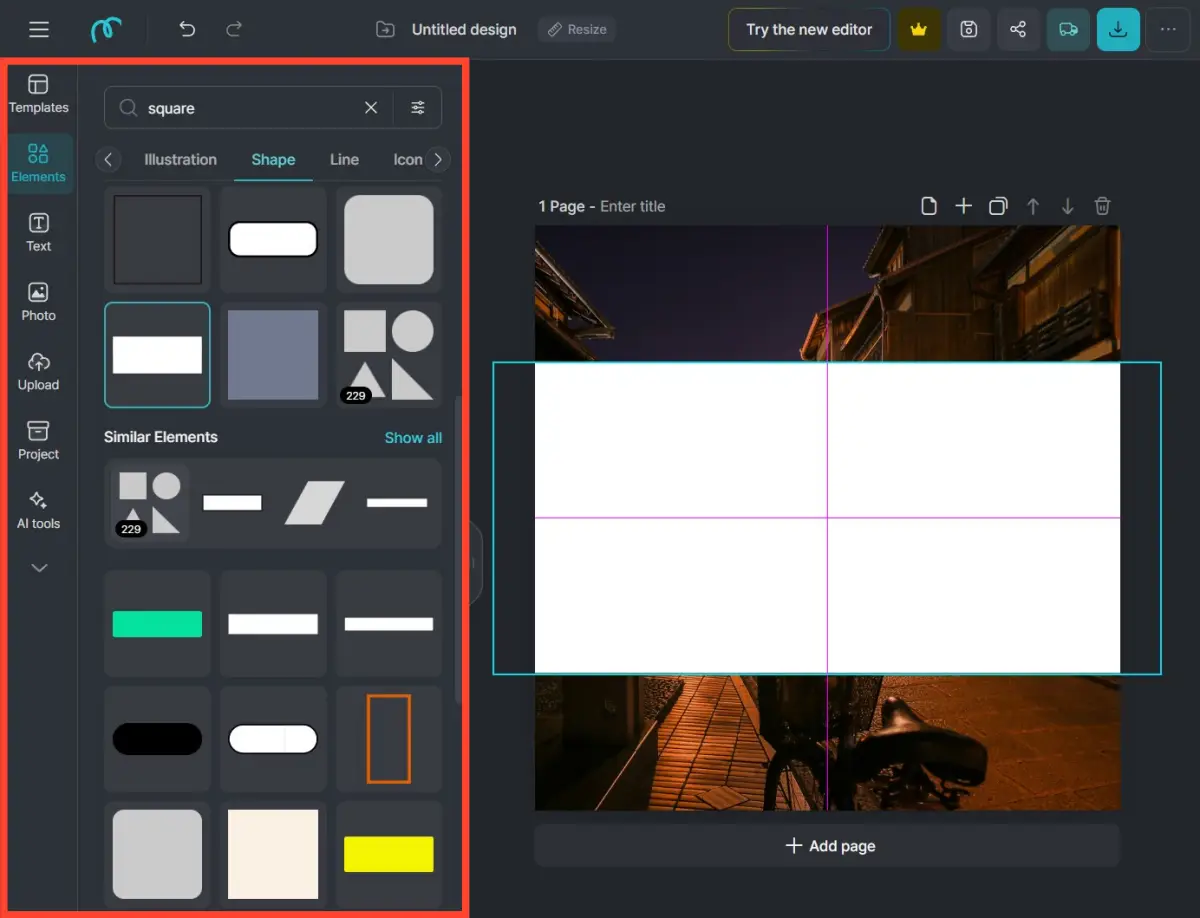Open the Templates panel in sidebar
This screenshot has height=918, width=1200.
click(38, 94)
